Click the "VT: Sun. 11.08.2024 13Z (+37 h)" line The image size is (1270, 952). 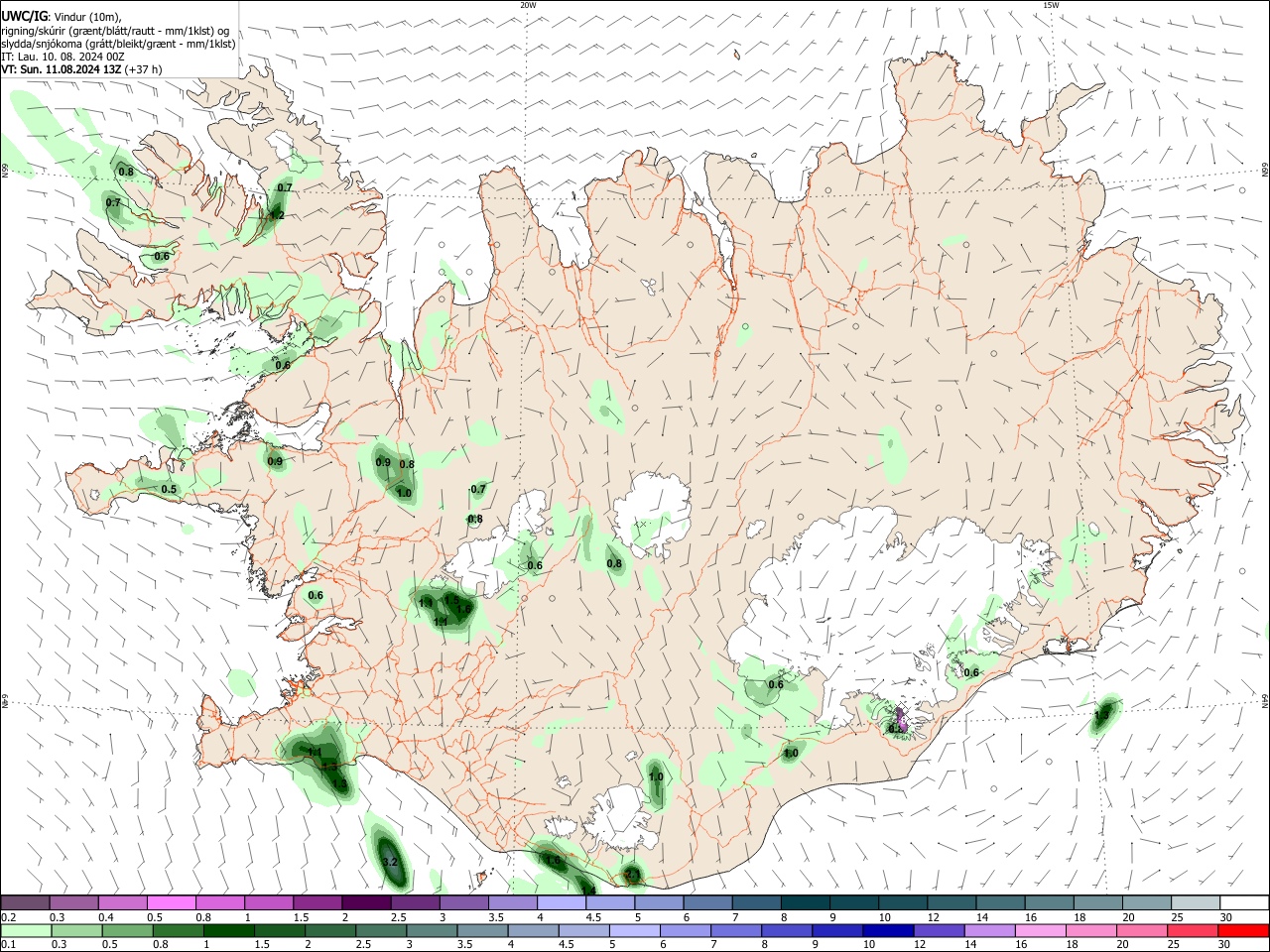point(81,69)
